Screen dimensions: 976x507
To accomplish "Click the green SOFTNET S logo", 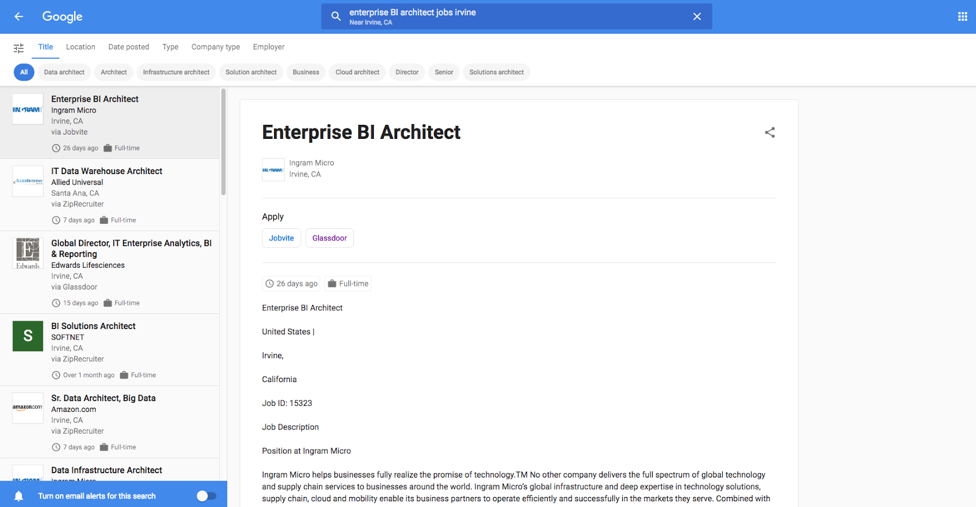I will pos(27,336).
